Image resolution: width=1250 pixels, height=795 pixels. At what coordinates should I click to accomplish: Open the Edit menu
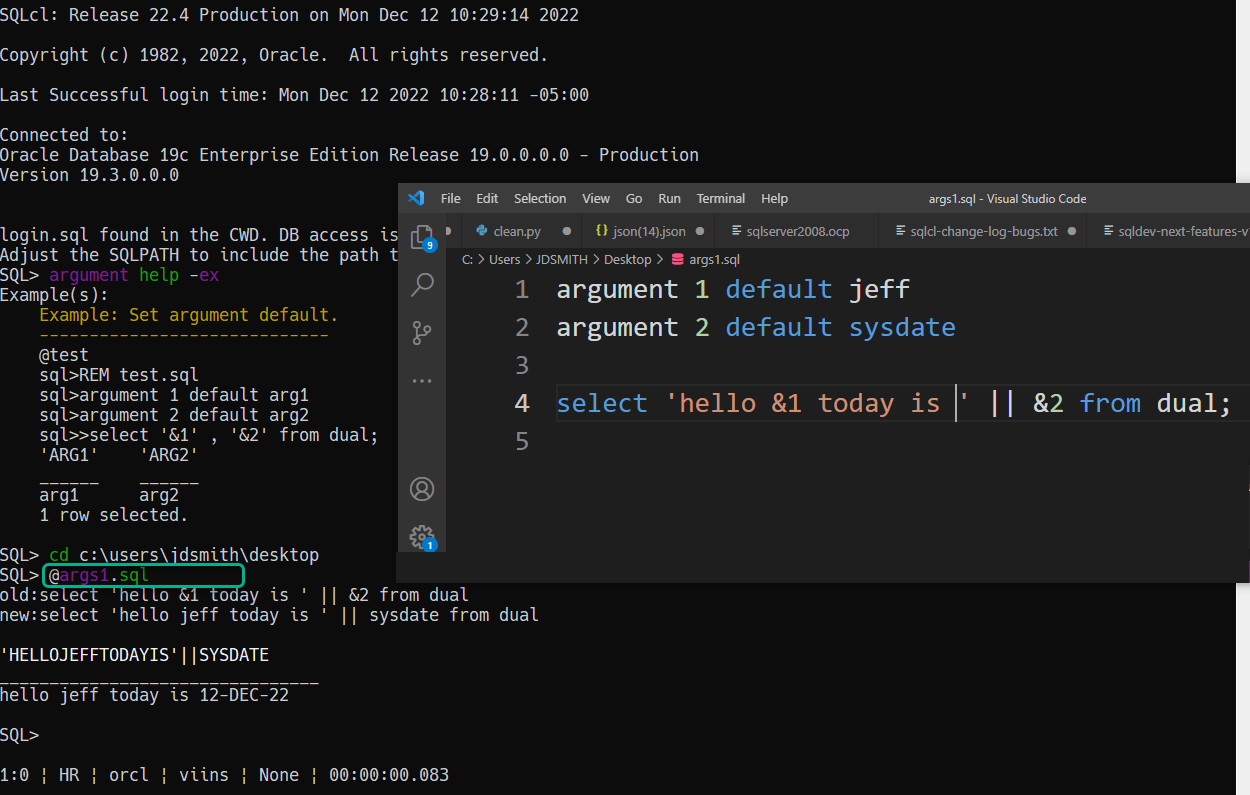pyautogui.click(x=487, y=198)
